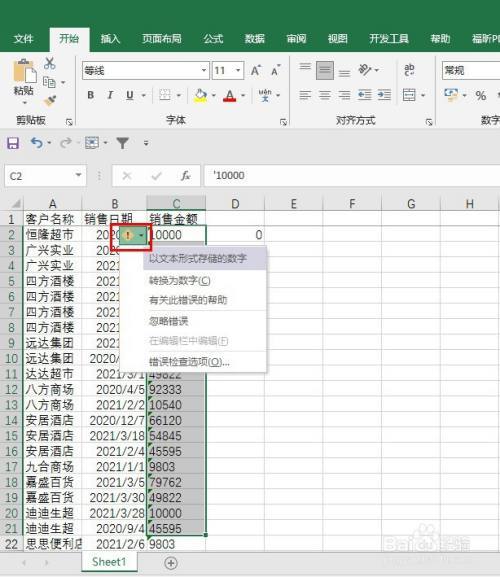Undo the last action
This screenshot has width=500, height=577.
tap(36, 143)
